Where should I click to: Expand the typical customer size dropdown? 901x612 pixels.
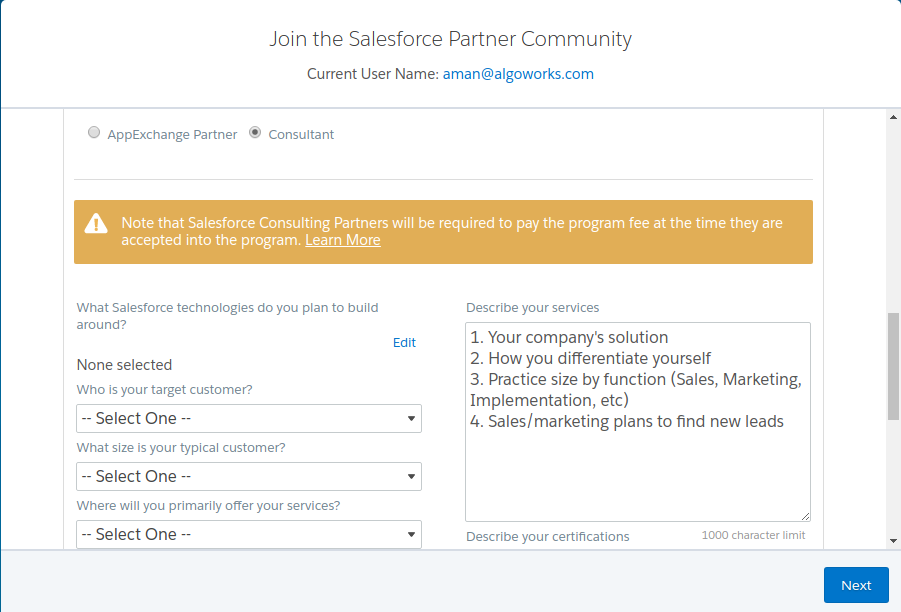coord(249,476)
